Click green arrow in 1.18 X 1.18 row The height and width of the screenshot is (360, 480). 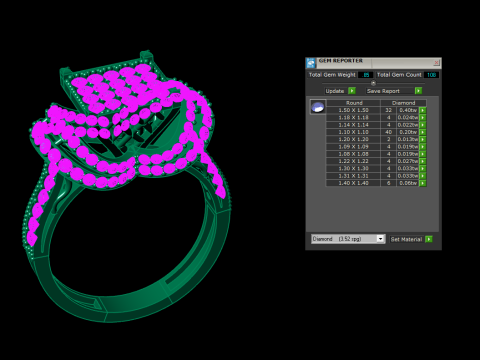coord(423,117)
